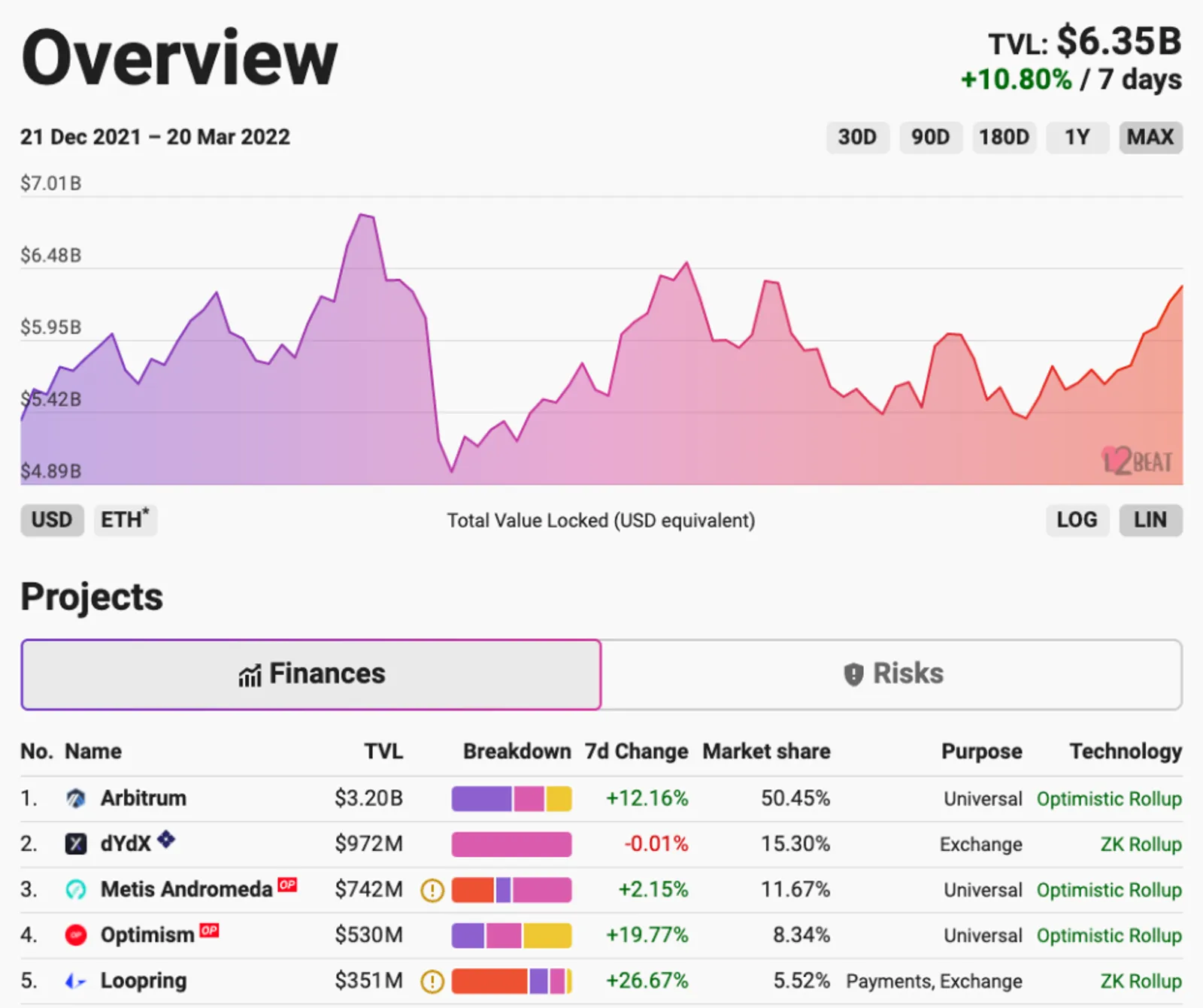This screenshot has width=1203, height=1008.
Task: Click the Breakdown column header
Action: coord(517,752)
